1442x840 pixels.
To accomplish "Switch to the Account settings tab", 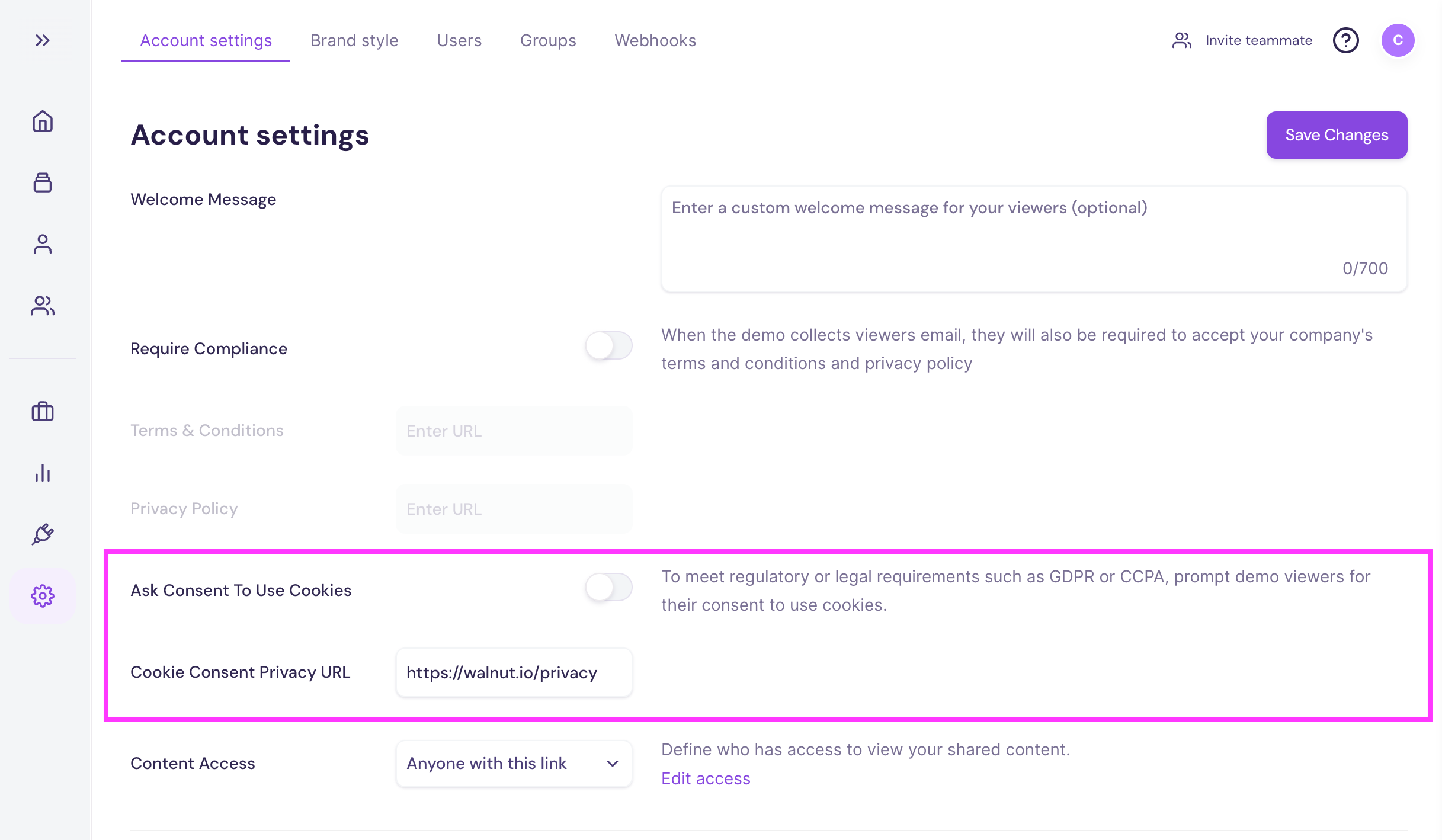I will [206, 40].
